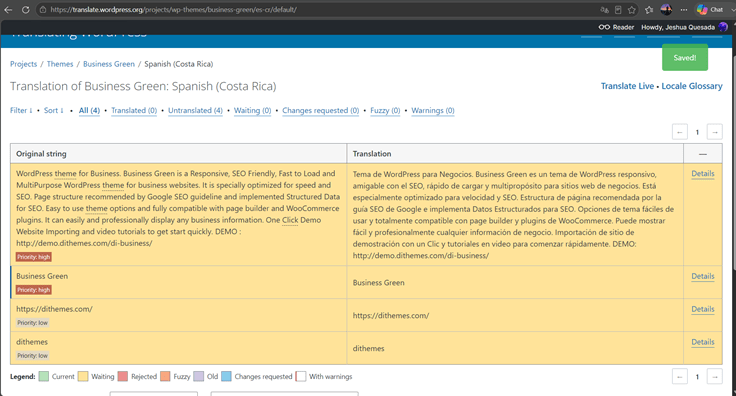Click the With warnings white legend swatch
The width and height of the screenshot is (736, 396).
click(301, 376)
